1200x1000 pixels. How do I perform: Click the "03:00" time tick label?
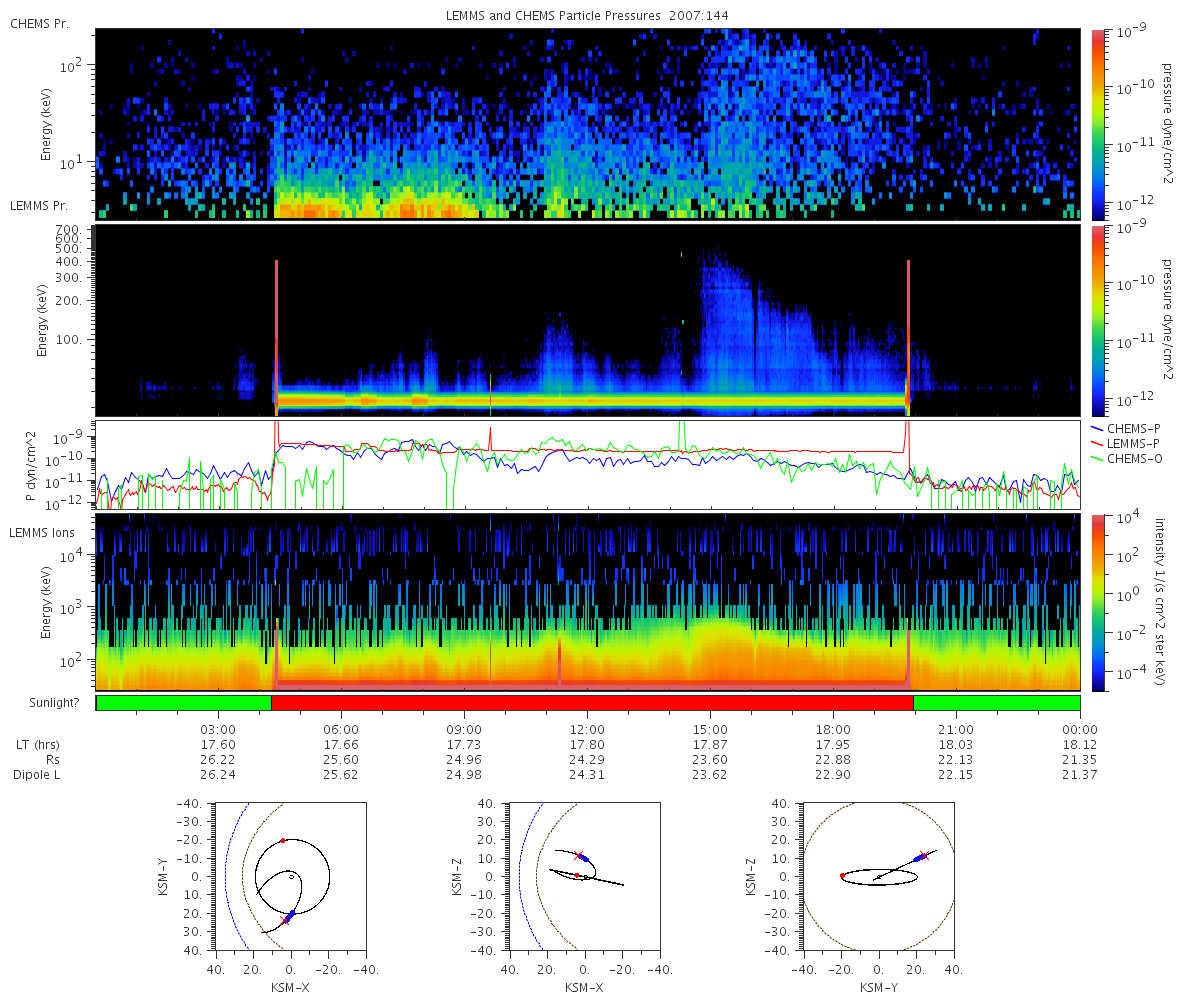click(218, 730)
